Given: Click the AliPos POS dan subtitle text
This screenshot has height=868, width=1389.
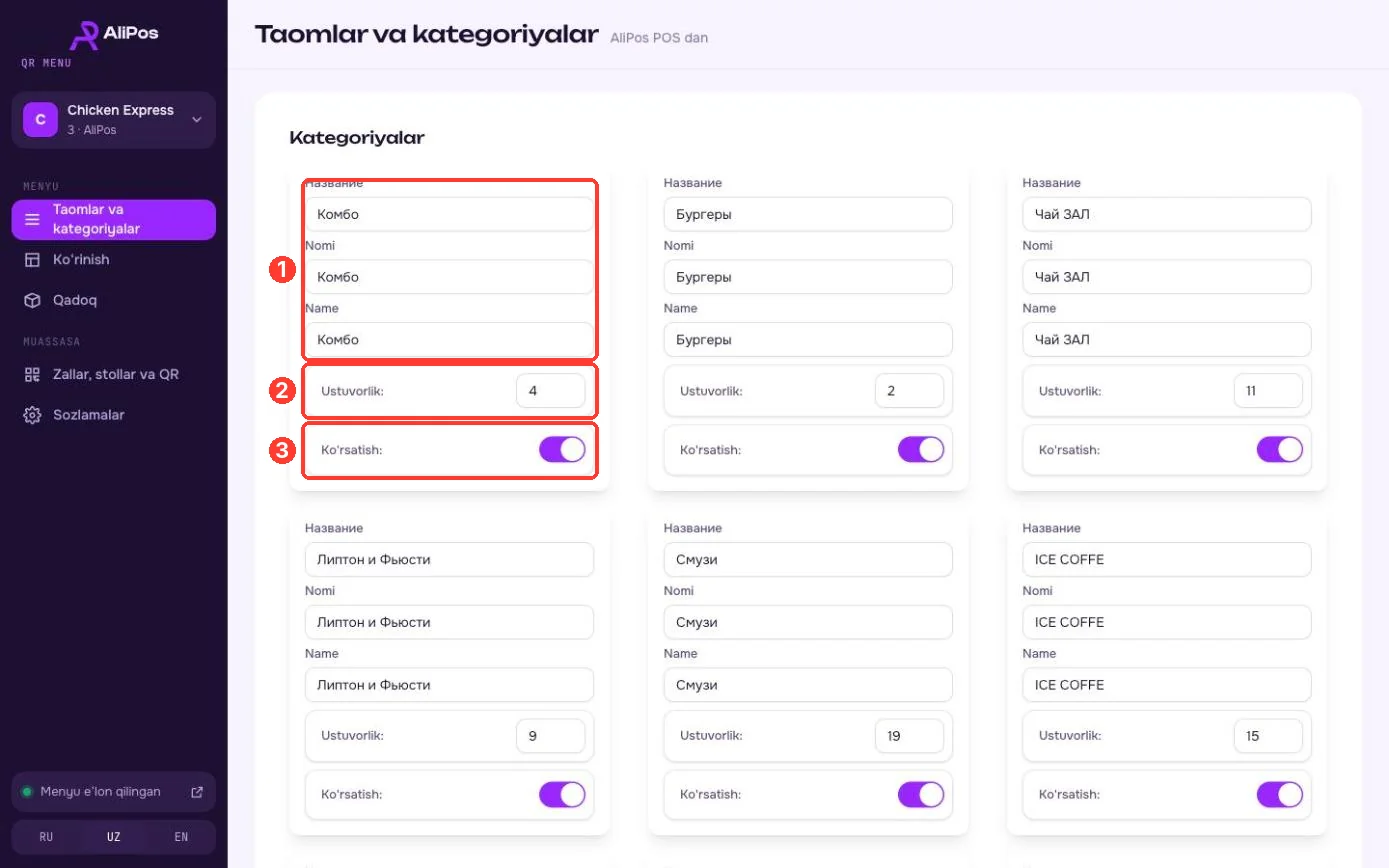Looking at the screenshot, I should click(x=659, y=38).
